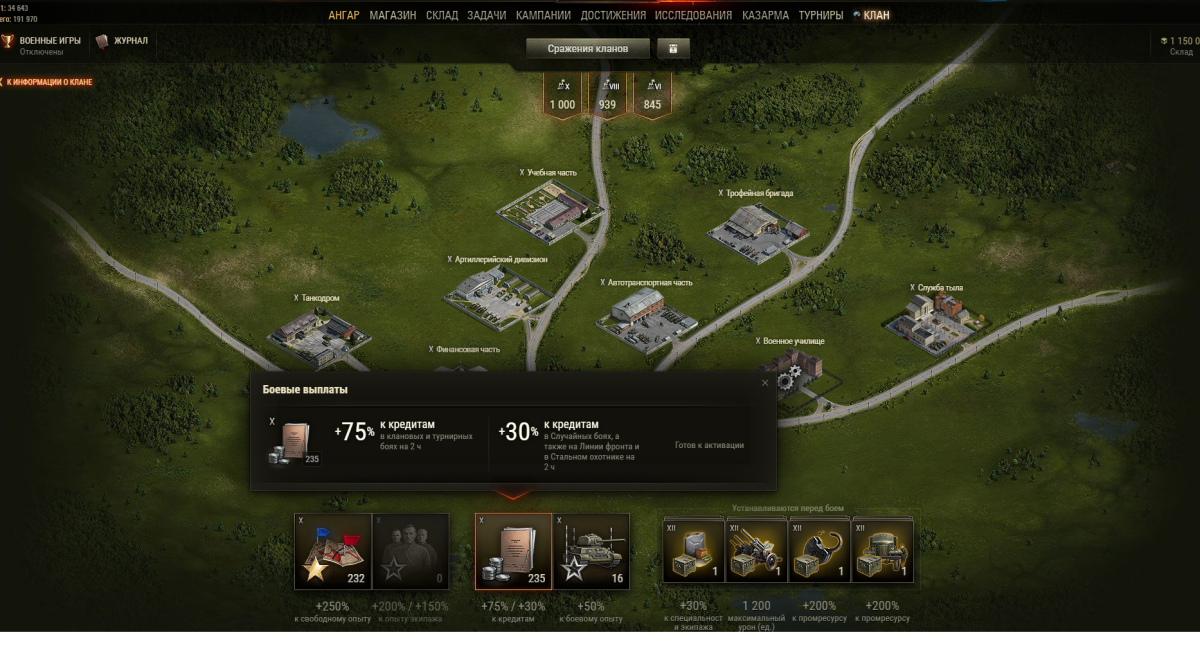The height and width of the screenshot is (655, 1200).
Task: Open the Учебная часть building
Action: 551,212
